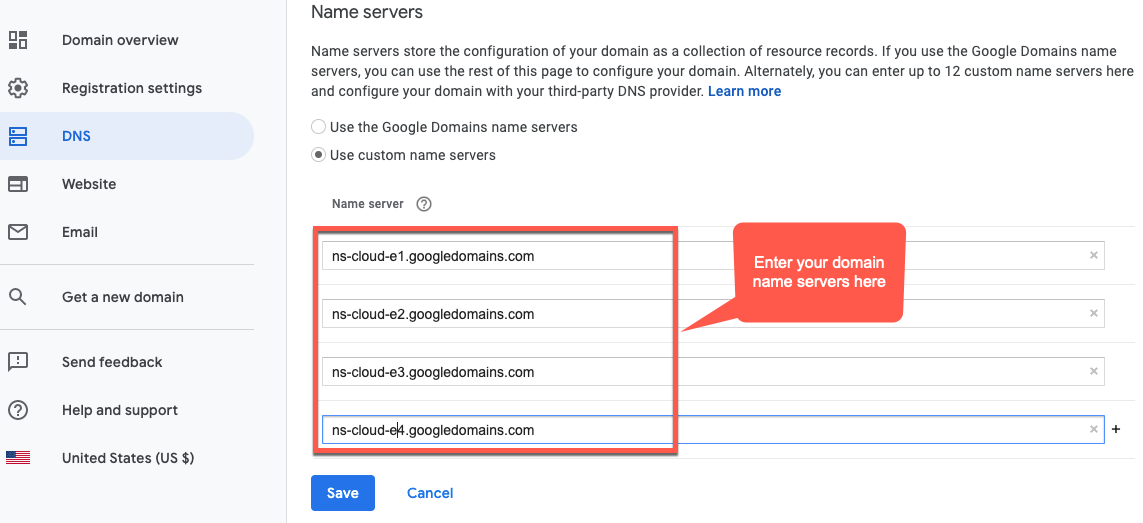Open United States (US $) region selector
The height and width of the screenshot is (523, 1143).
pos(127,458)
